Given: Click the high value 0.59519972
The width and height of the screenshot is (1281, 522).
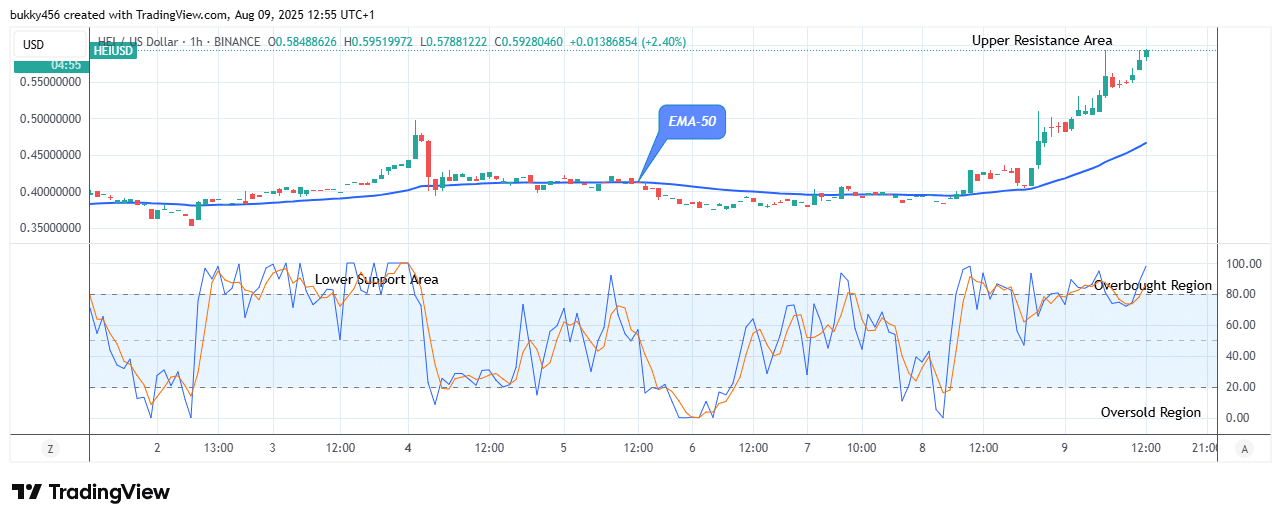Looking at the screenshot, I should [381, 41].
